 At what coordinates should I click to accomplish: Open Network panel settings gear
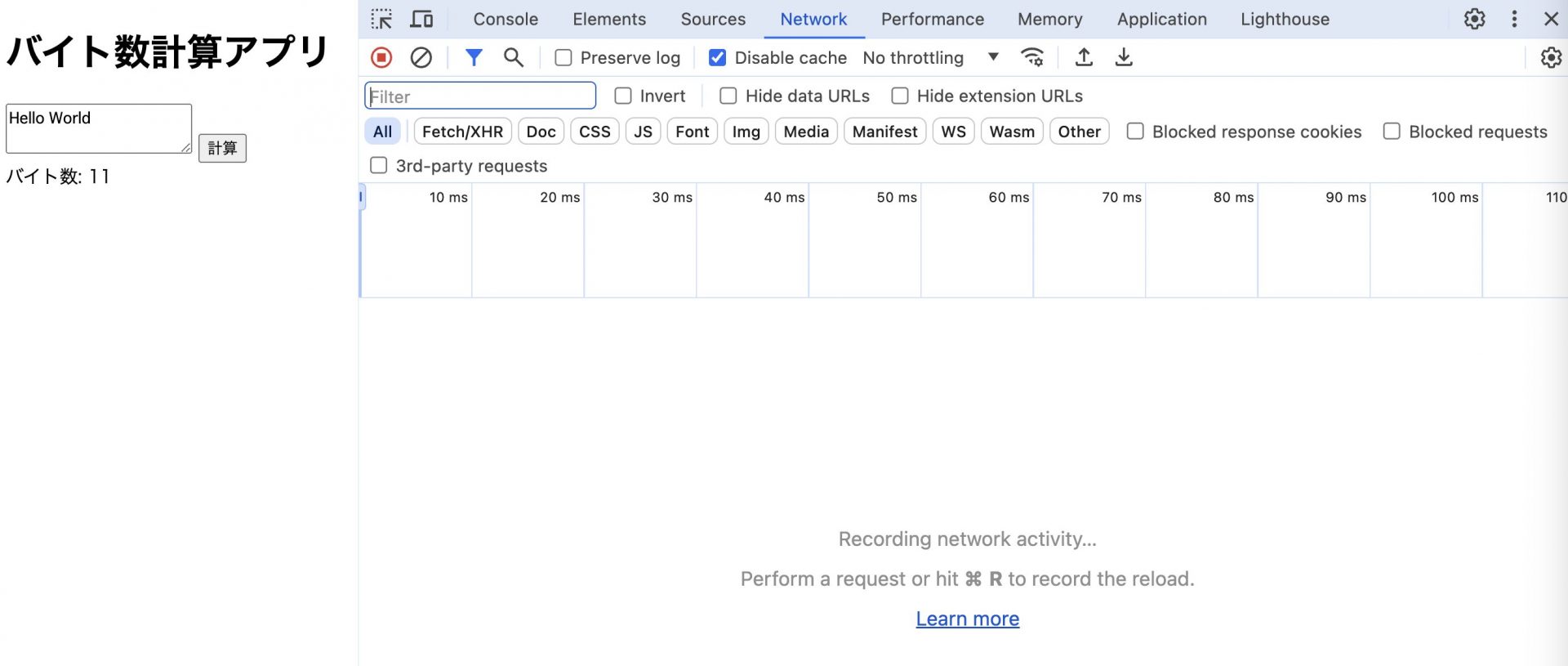pyautogui.click(x=1550, y=57)
